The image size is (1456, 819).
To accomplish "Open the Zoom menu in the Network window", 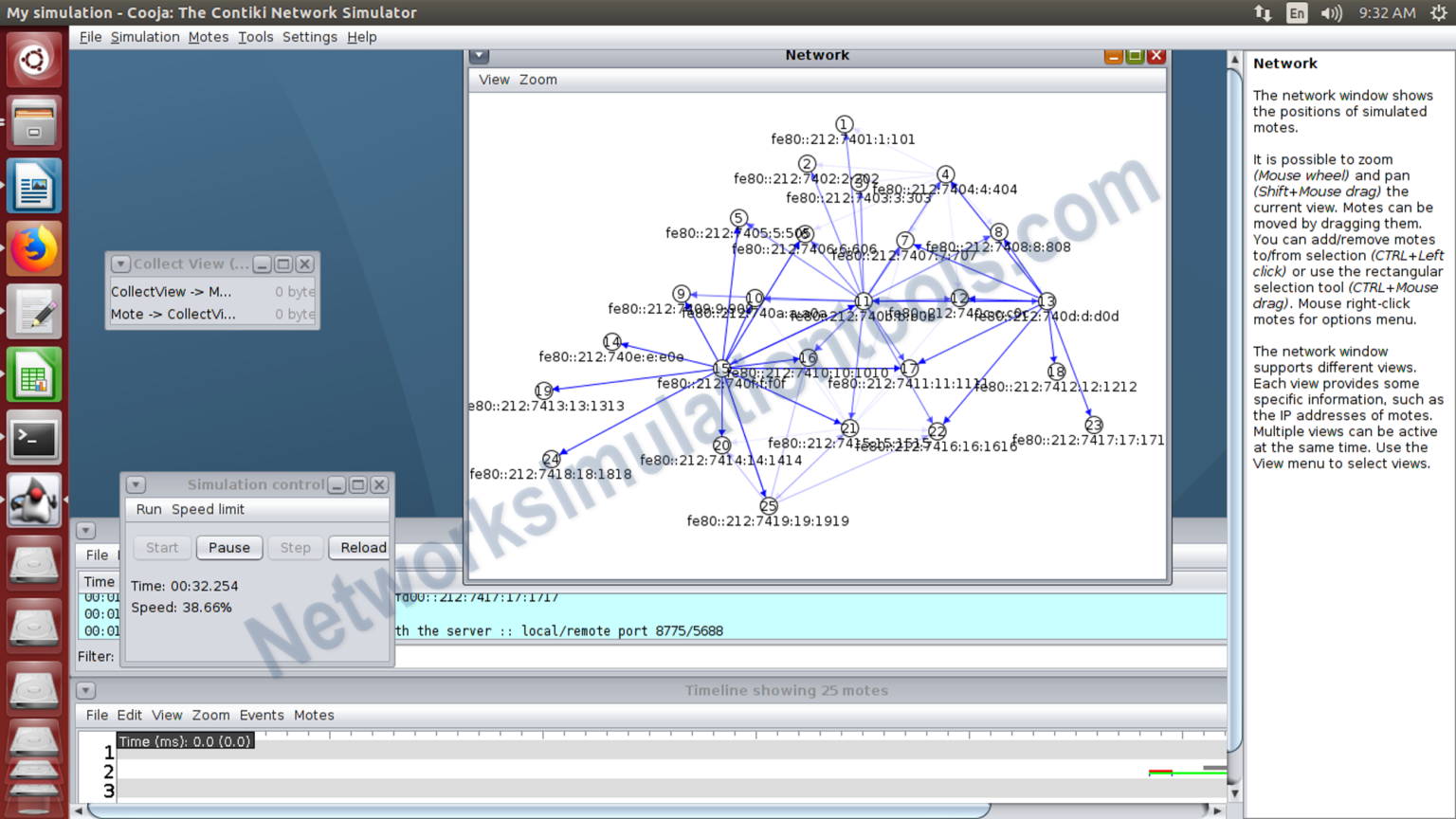I will [x=537, y=80].
